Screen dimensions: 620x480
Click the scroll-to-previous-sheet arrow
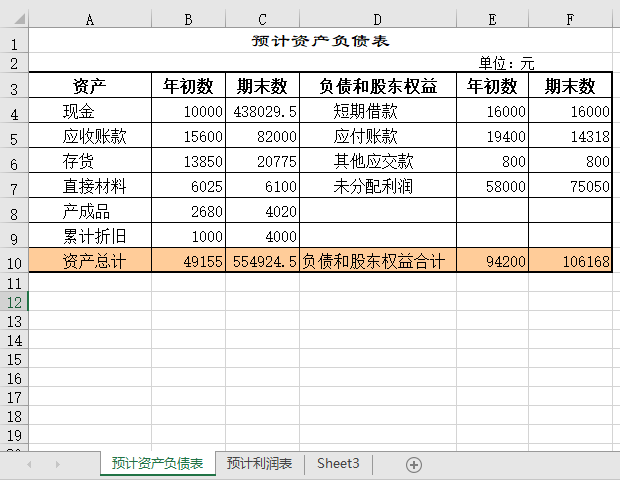pos(29,464)
